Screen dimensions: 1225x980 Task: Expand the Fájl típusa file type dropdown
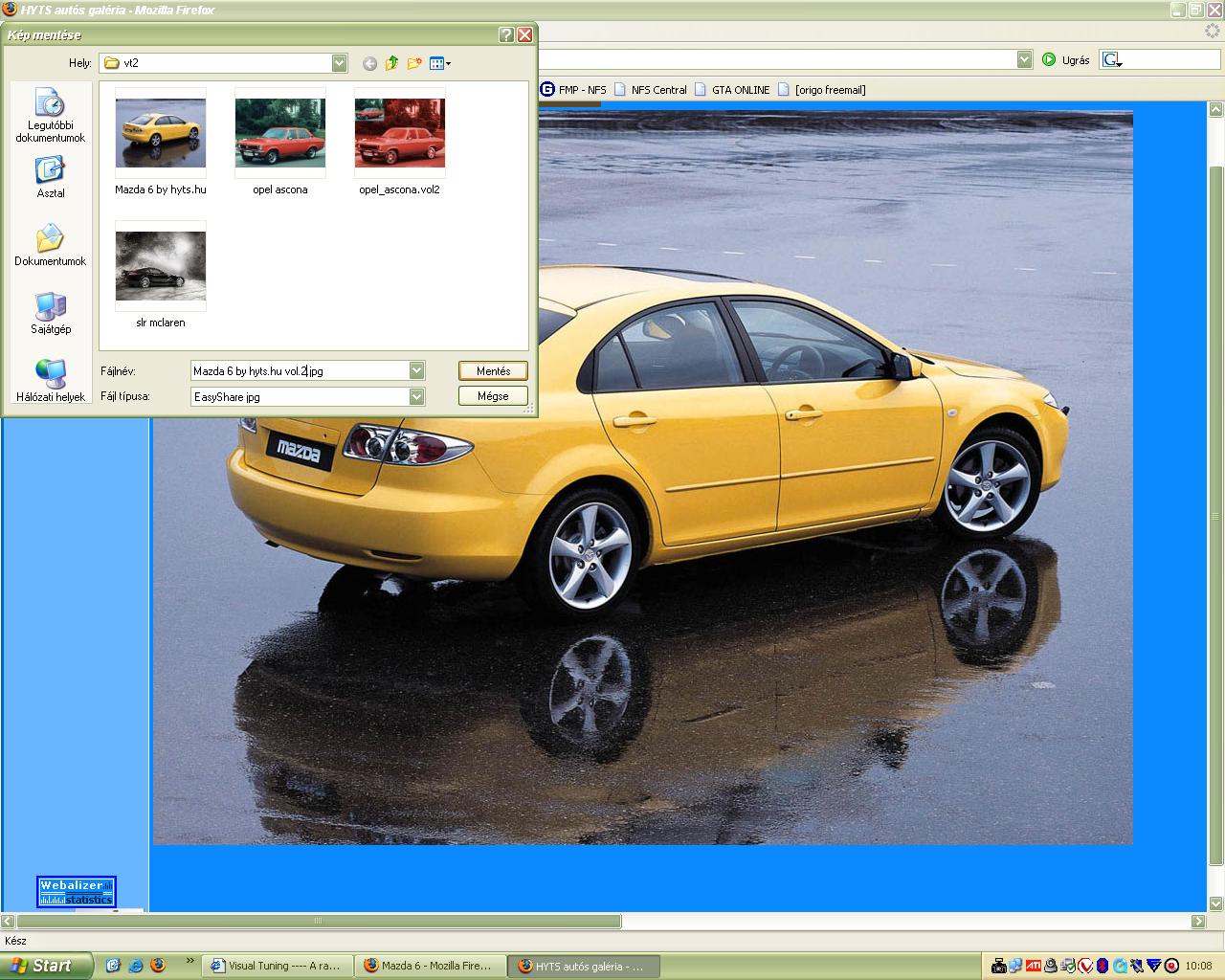[x=417, y=396]
